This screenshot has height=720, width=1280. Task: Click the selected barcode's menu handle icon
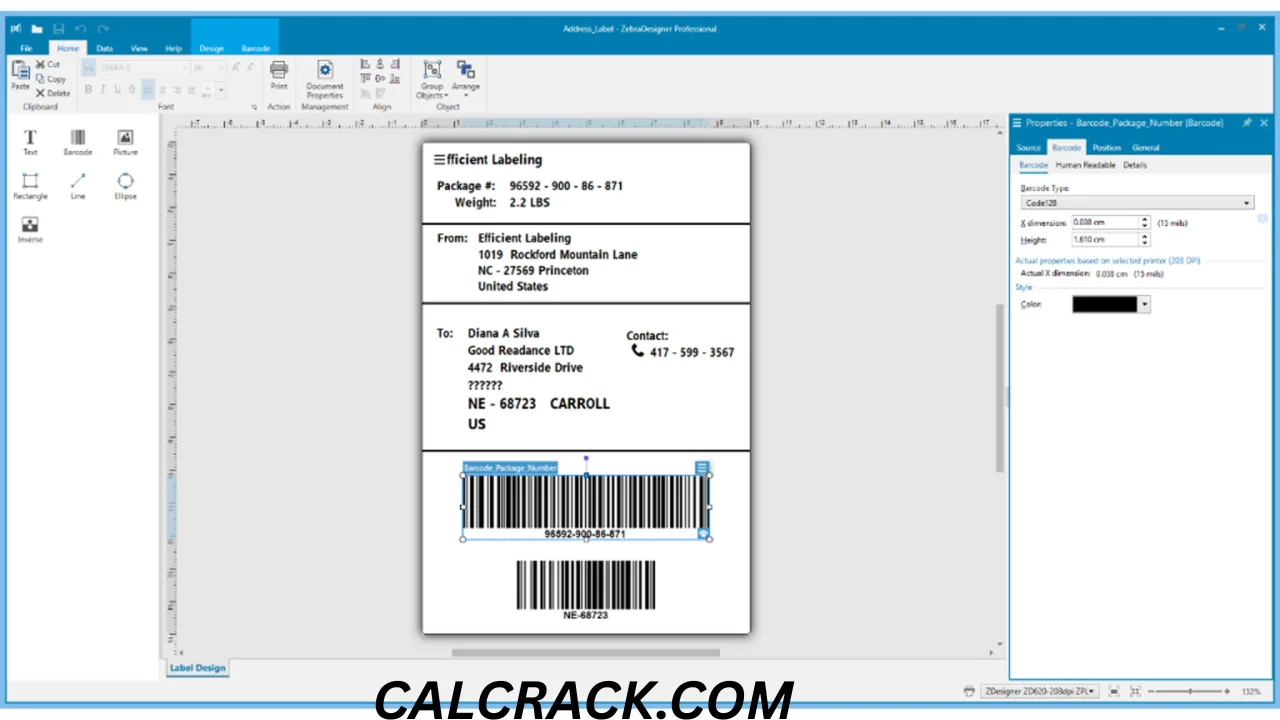pyautogui.click(x=702, y=468)
